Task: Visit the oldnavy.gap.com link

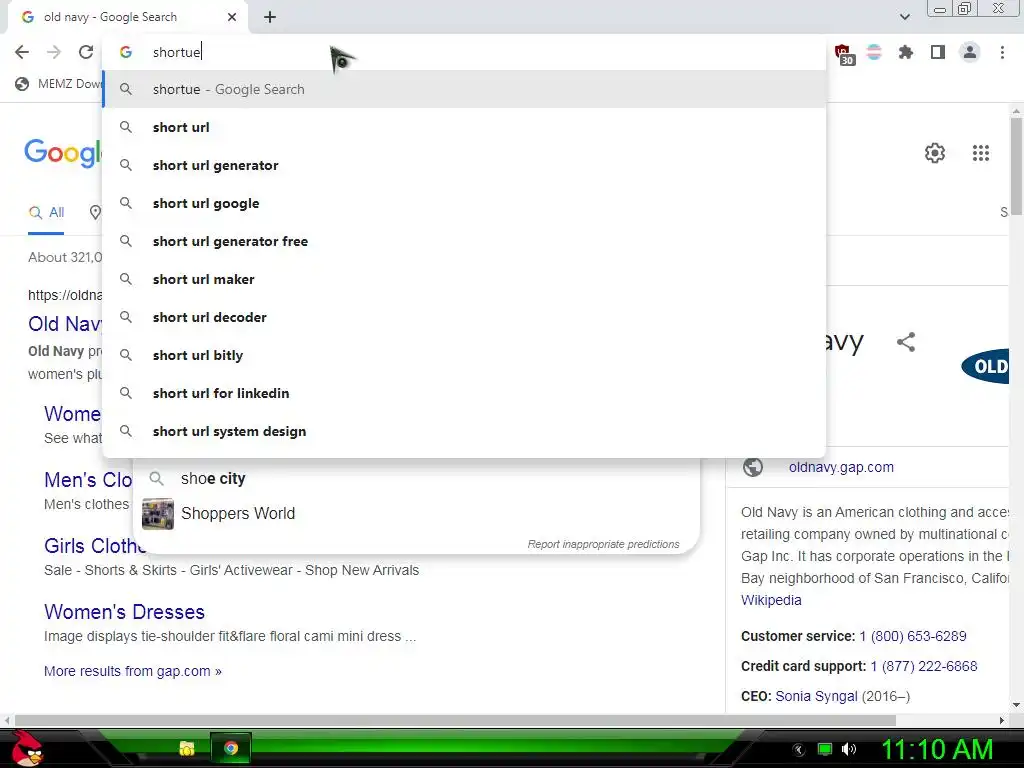Action: [841, 468]
